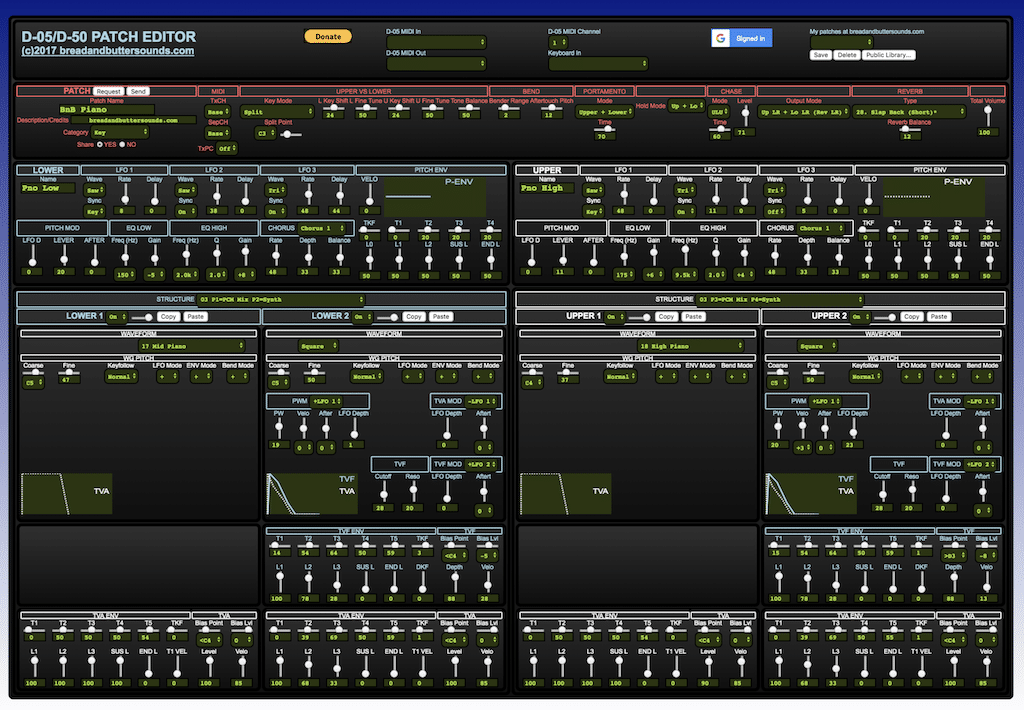
Task: Open the waveform dropdown showing 18 High Piano
Action: tap(690, 346)
